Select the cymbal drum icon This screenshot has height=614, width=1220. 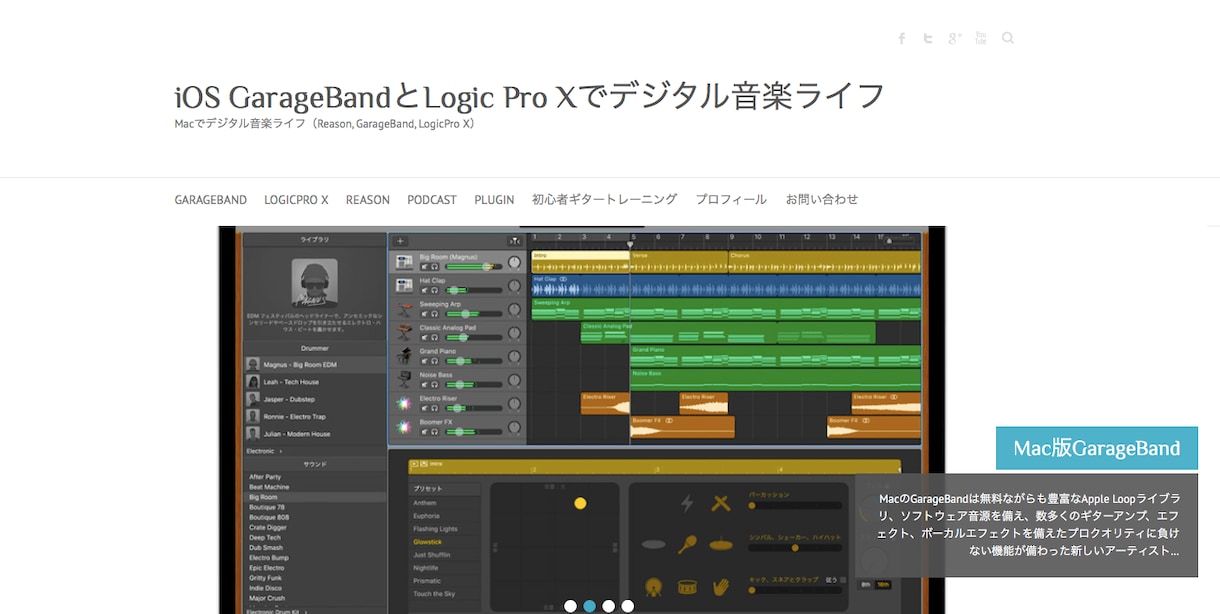click(720, 544)
